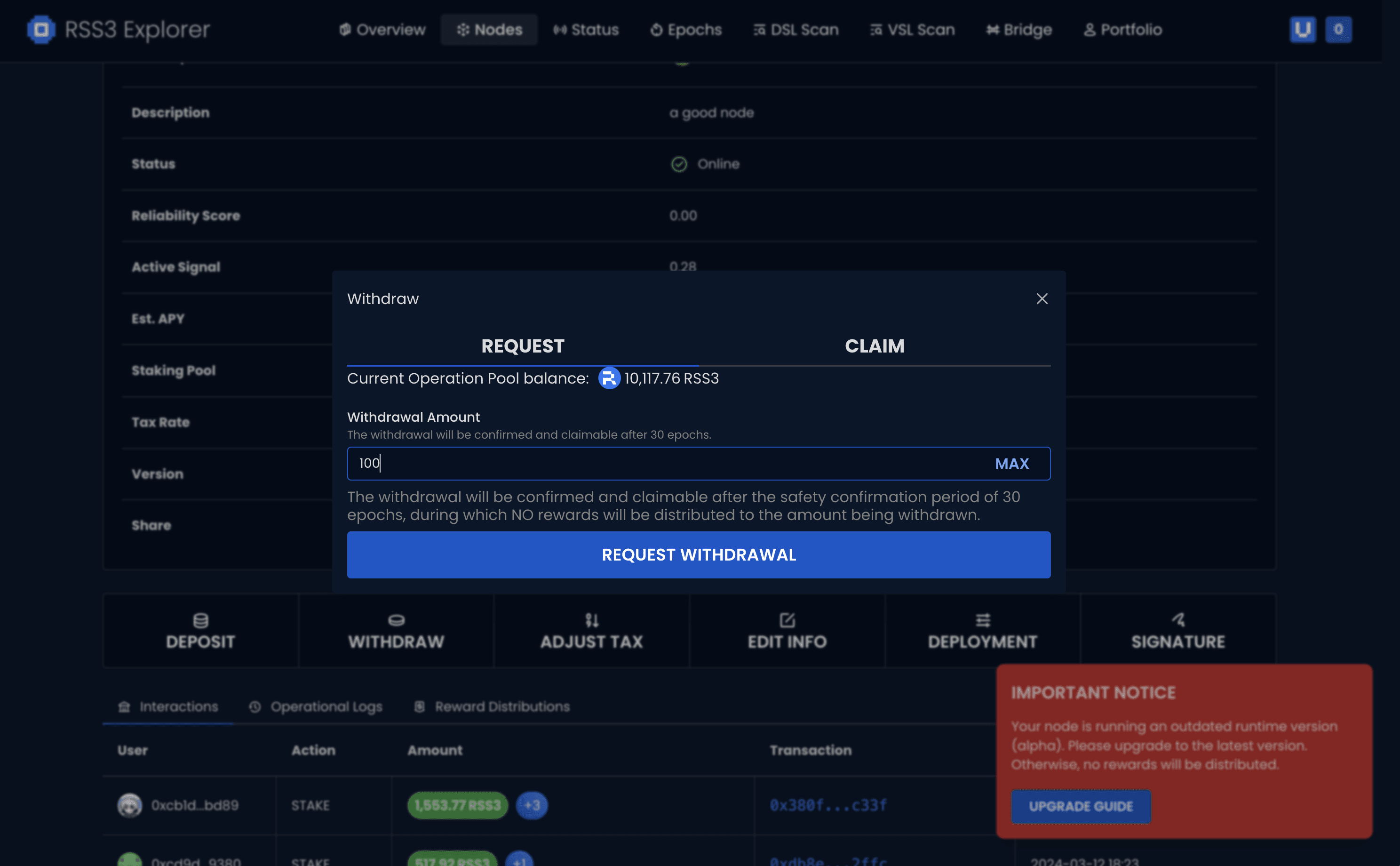Screen dimensions: 1400x866
Task: Open the Epochs page
Action: pyautogui.click(x=686, y=30)
